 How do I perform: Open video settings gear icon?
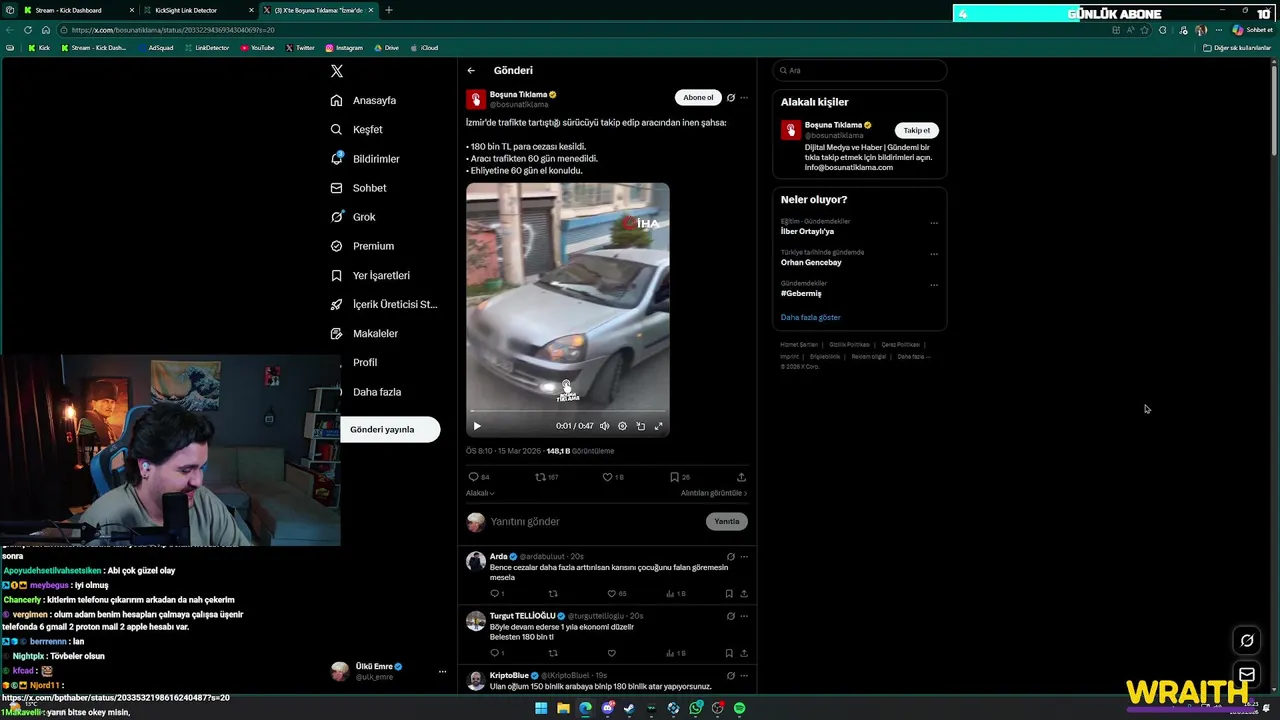pyautogui.click(x=622, y=426)
